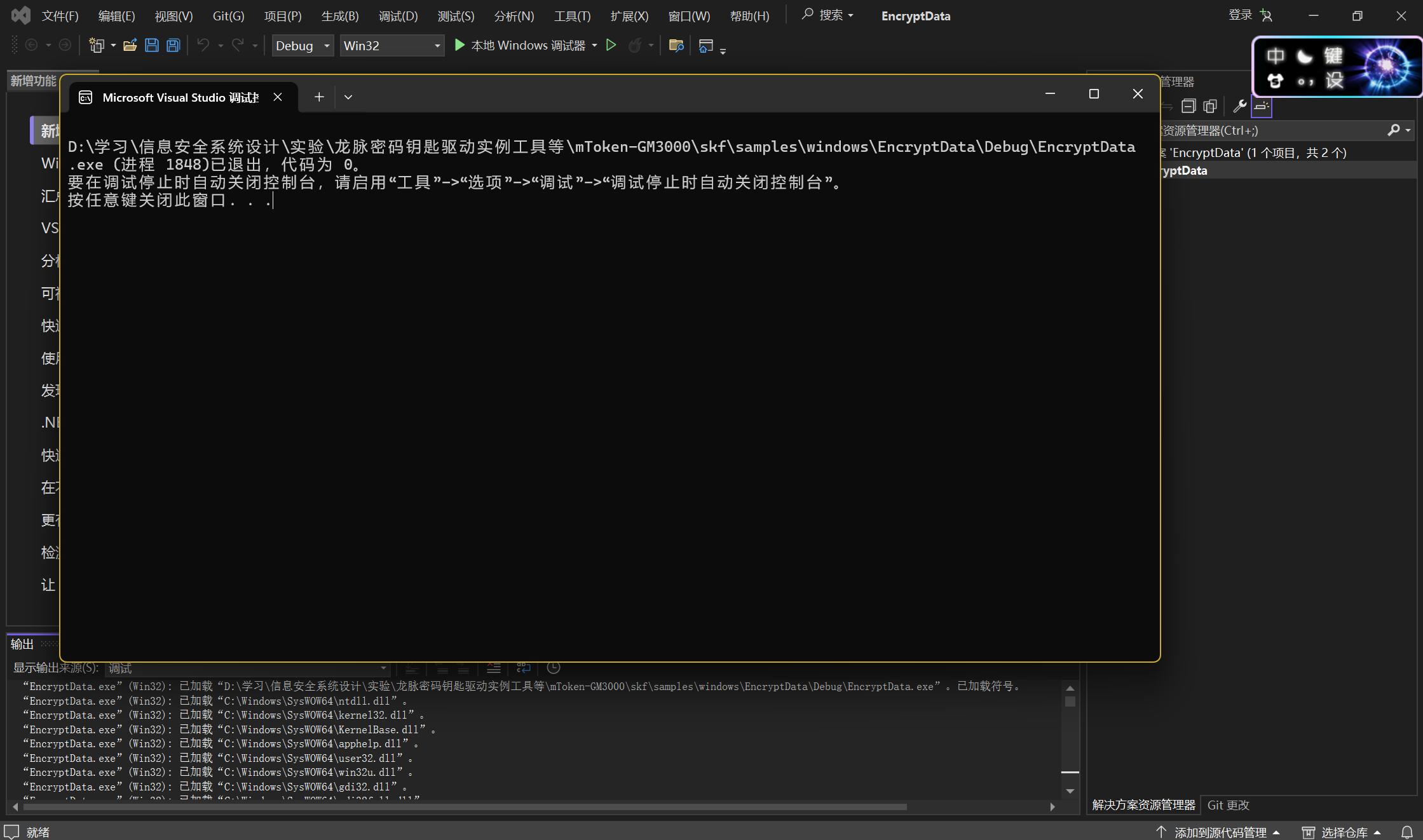The height and width of the screenshot is (840, 1423).
Task: Start without debugging using hollow green arrow
Action: point(611,45)
